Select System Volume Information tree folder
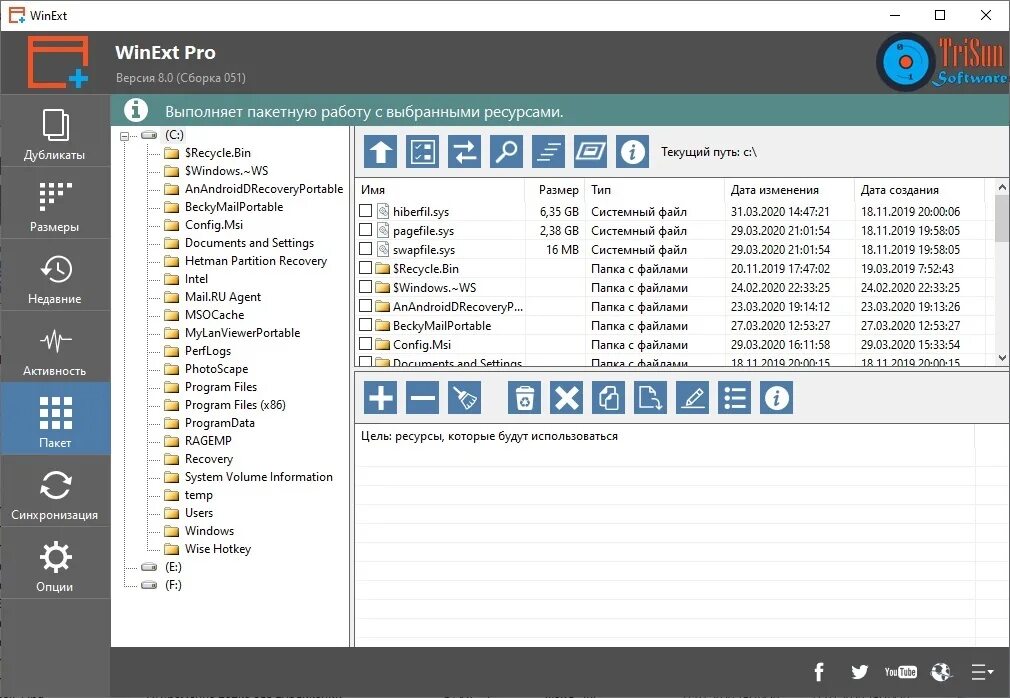1010x698 pixels. pos(258,477)
